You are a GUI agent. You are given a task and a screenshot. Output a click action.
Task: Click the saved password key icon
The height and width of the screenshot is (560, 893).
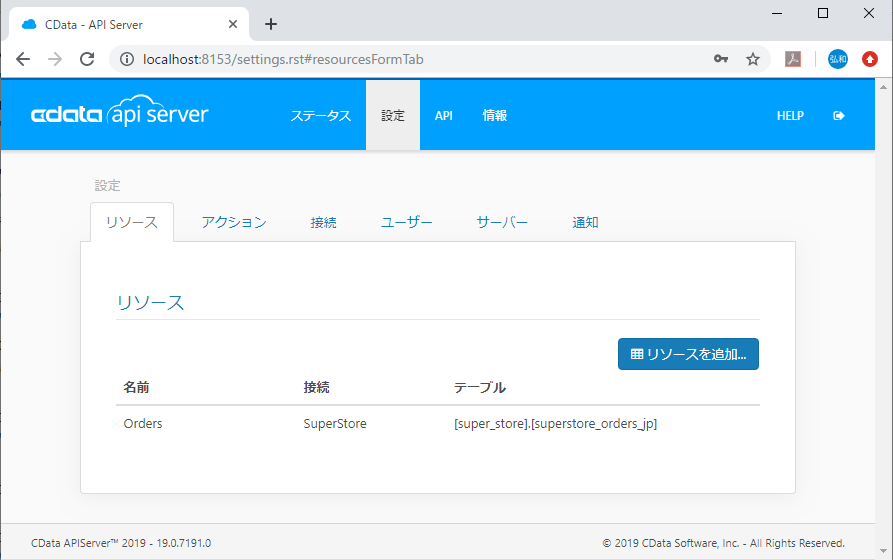tap(720, 59)
